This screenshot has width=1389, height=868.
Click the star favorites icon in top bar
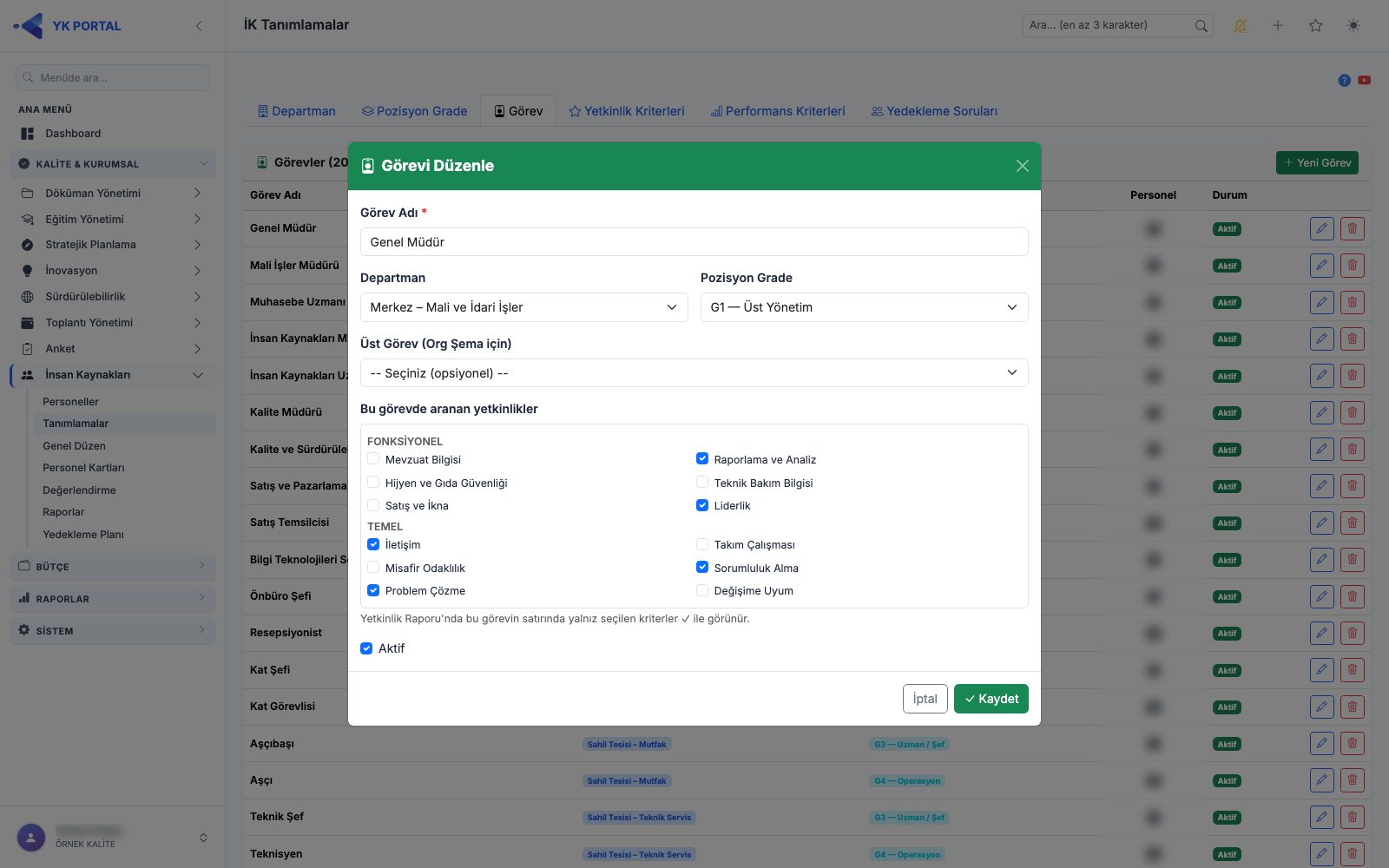click(1316, 26)
